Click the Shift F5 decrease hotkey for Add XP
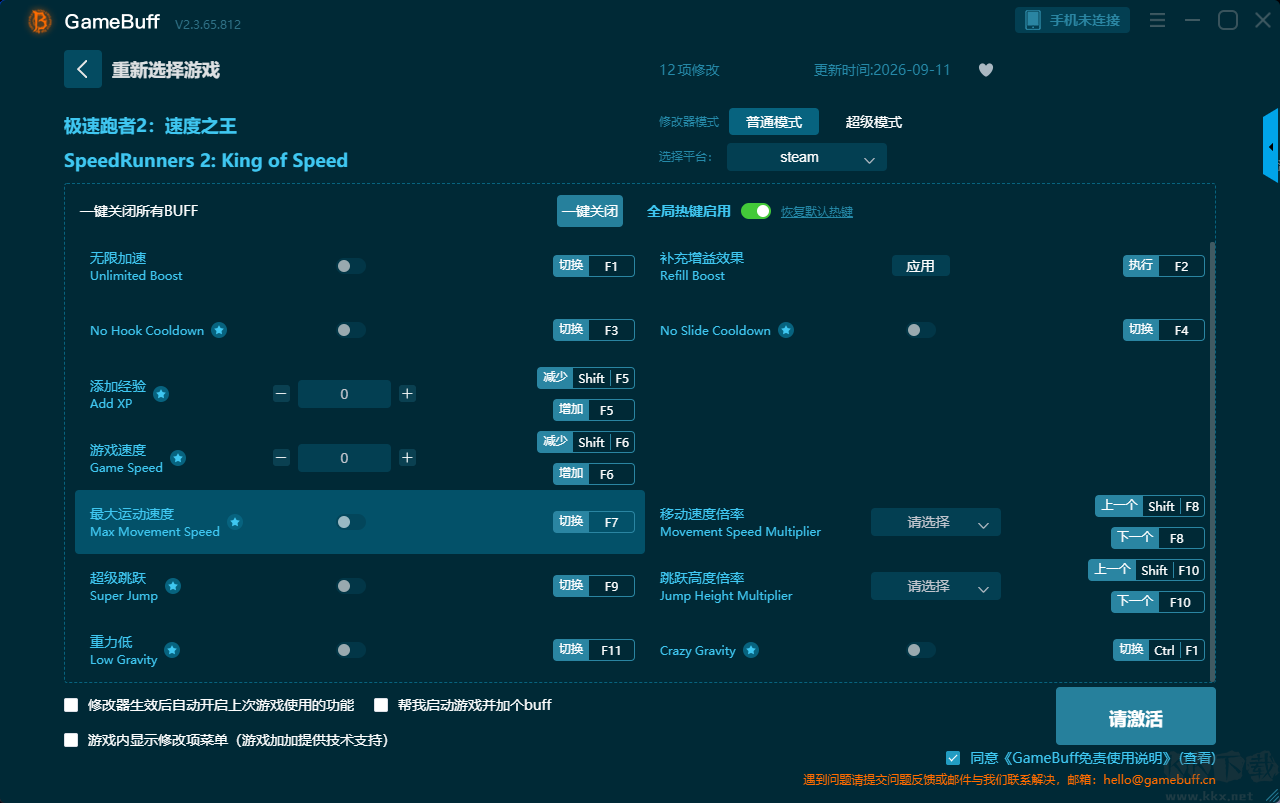1280x803 pixels. pyautogui.click(x=586, y=378)
